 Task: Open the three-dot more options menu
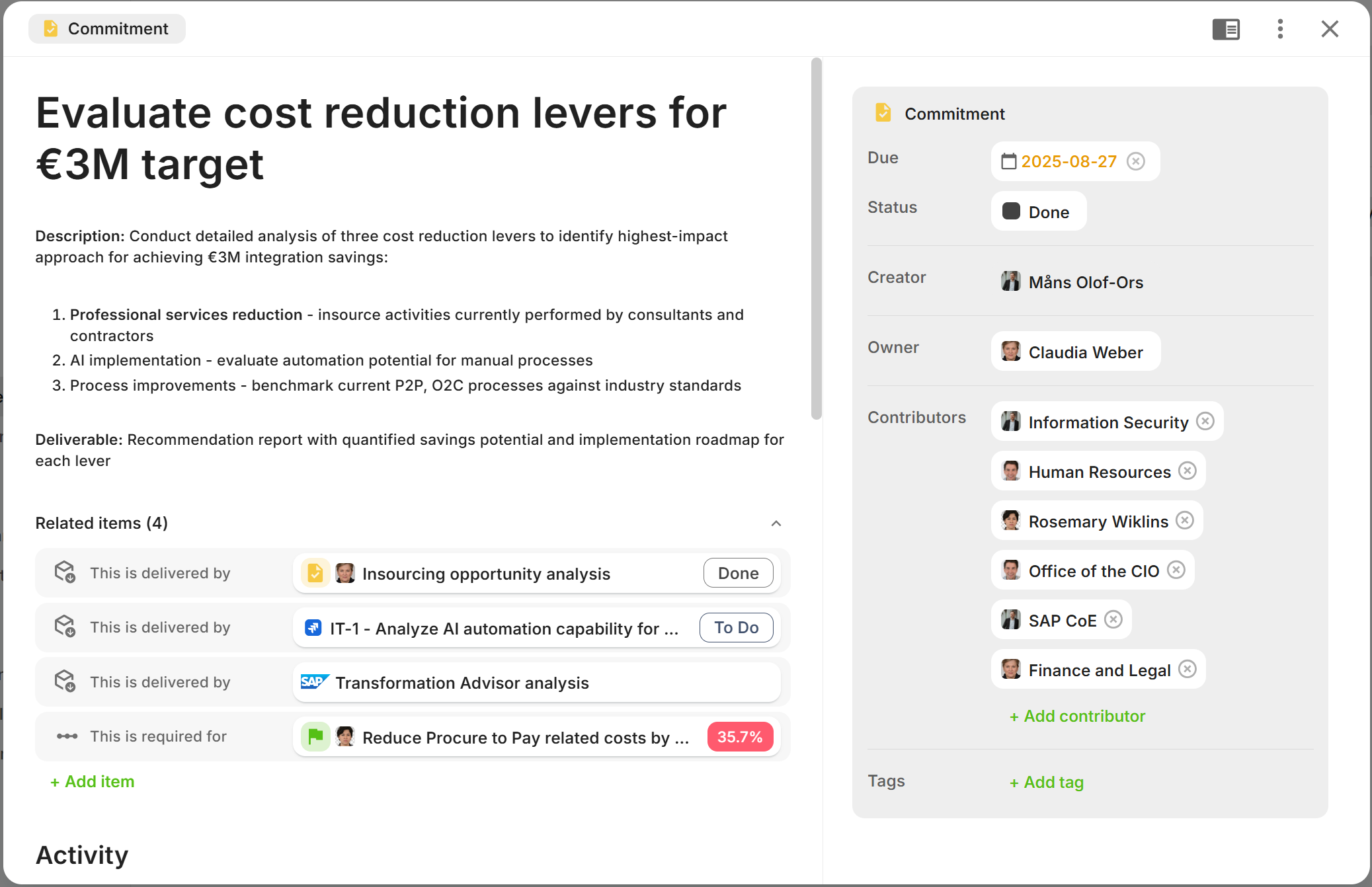click(1280, 29)
